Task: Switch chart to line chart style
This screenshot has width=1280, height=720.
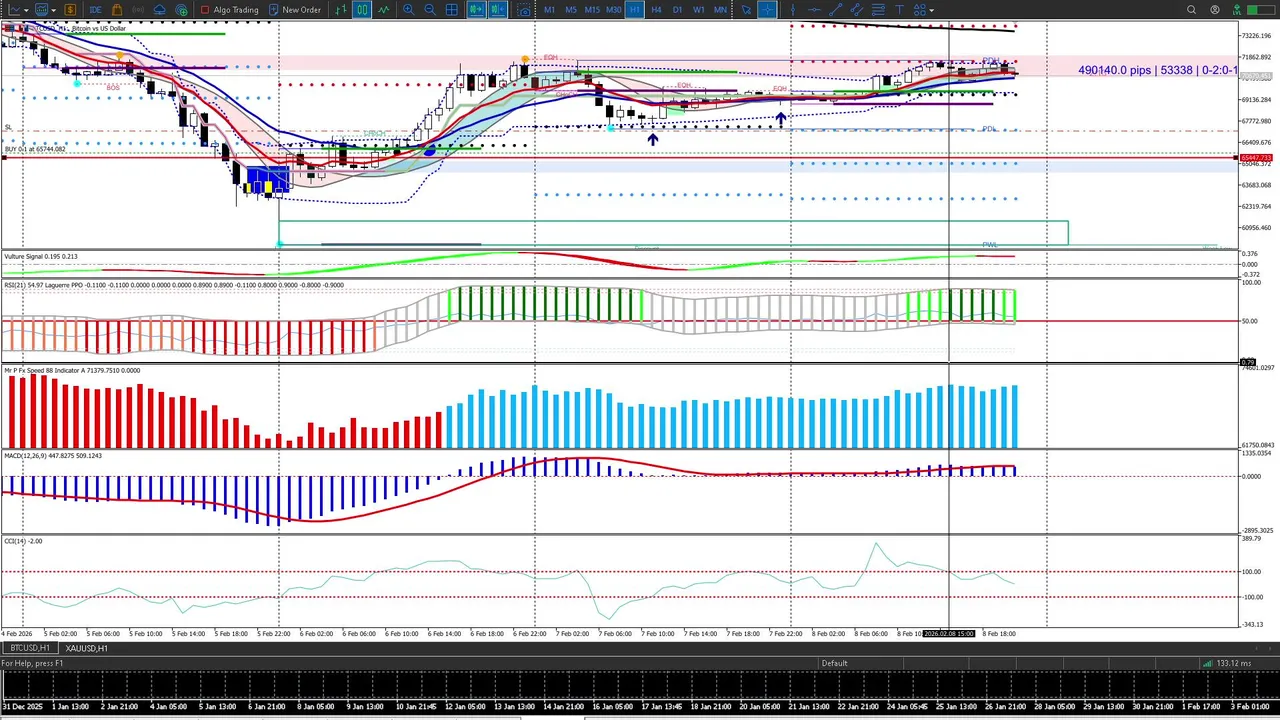Action: click(383, 10)
